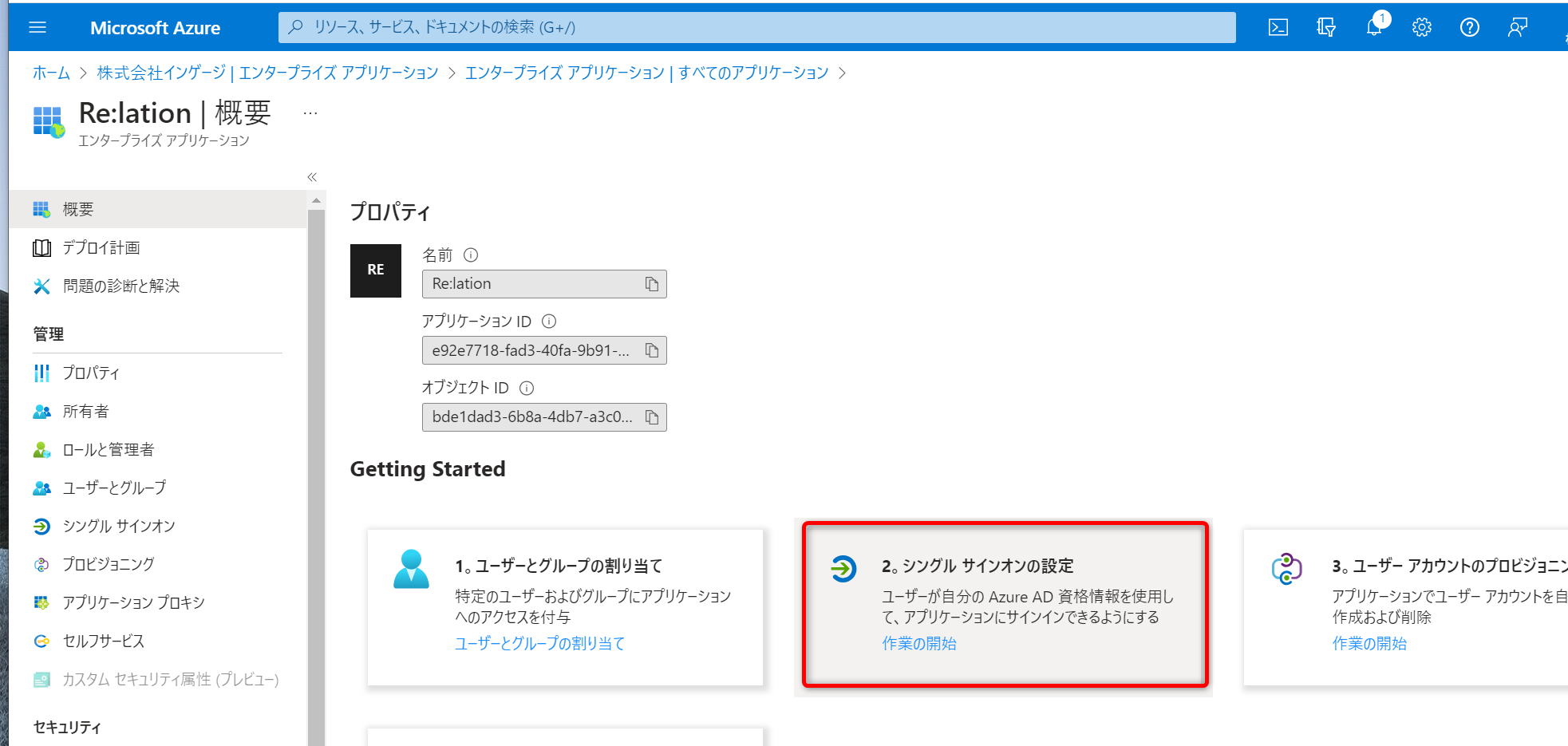Open portal settings gear
Viewport: 1568px width, 746px height.
(x=1422, y=28)
